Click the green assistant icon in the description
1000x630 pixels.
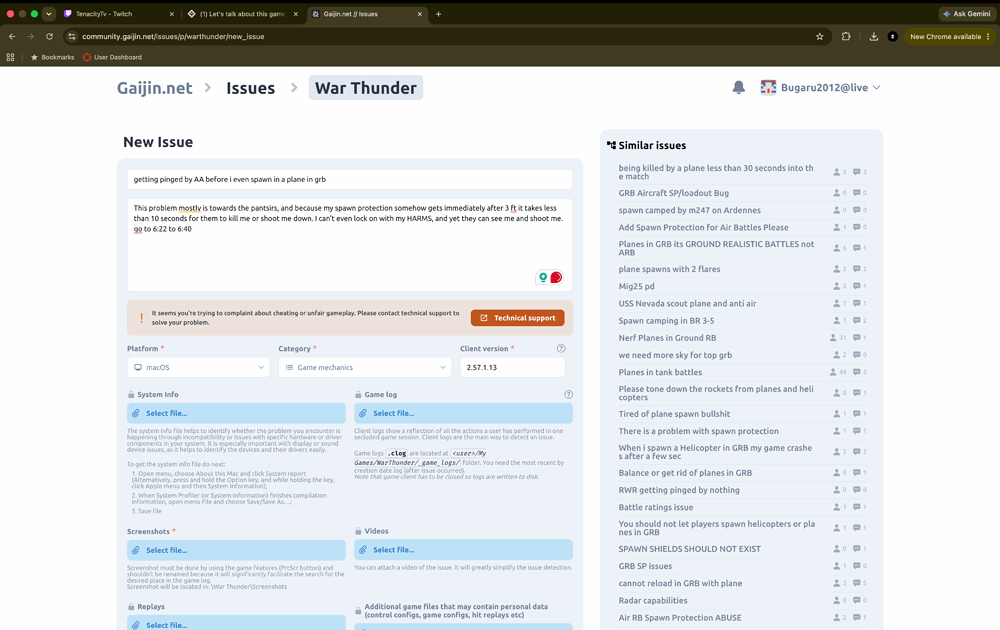543,277
